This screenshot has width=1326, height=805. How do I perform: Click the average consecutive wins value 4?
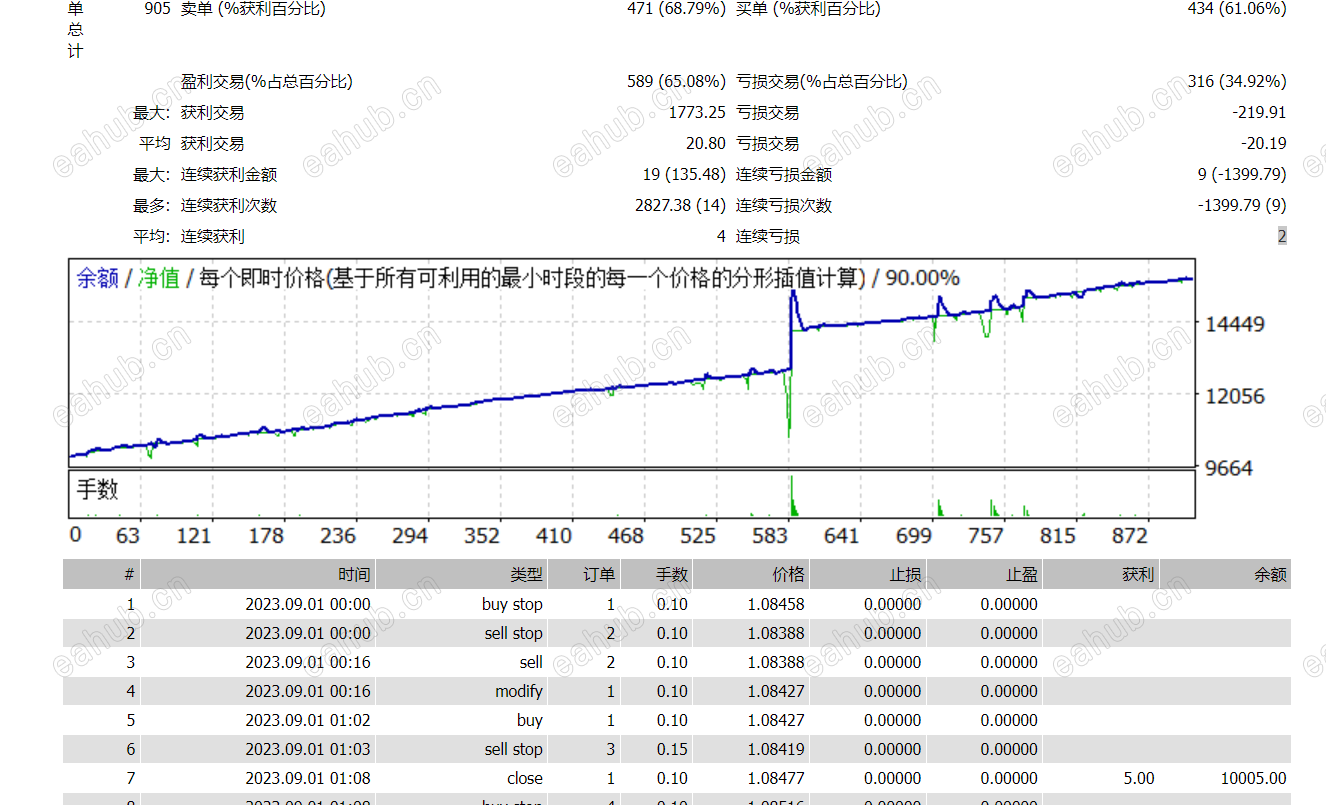click(x=721, y=237)
